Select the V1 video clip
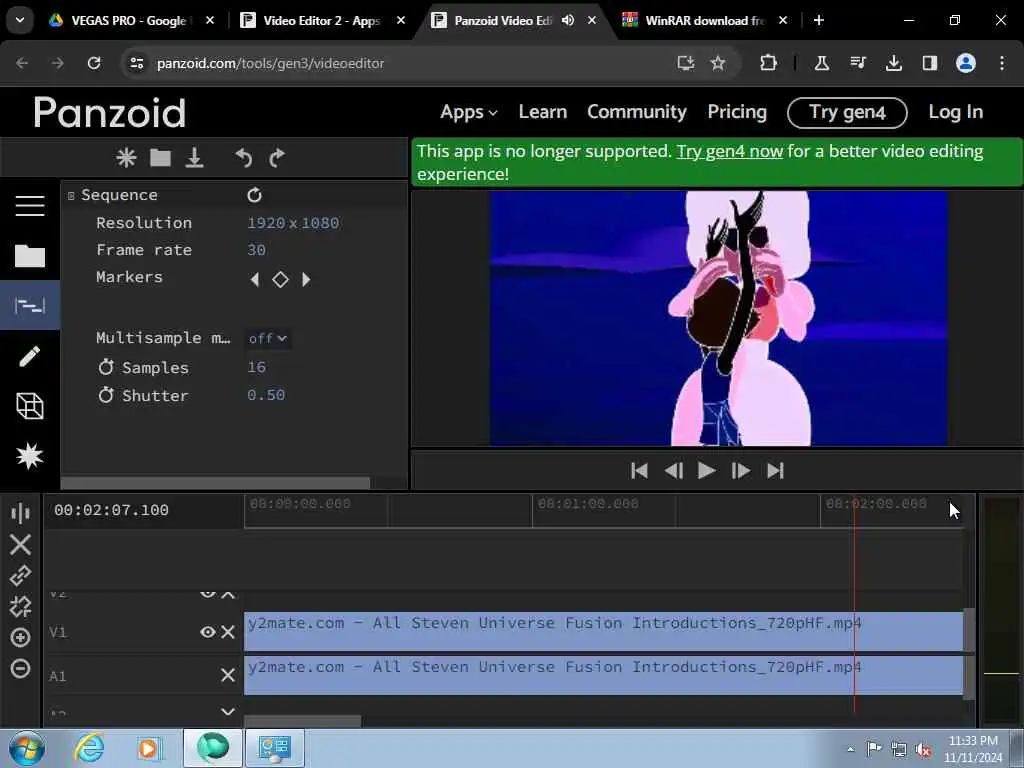1024x768 pixels. (x=603, y=631)
